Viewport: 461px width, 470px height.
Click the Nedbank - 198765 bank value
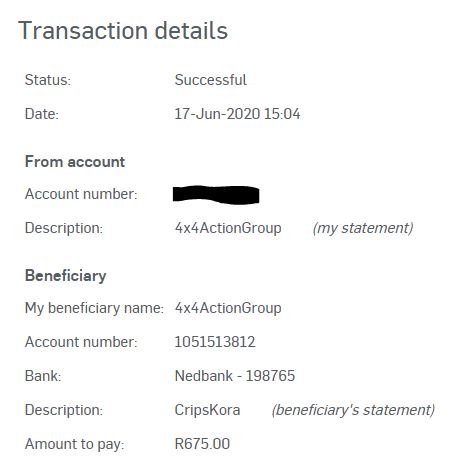pos(235,376)
